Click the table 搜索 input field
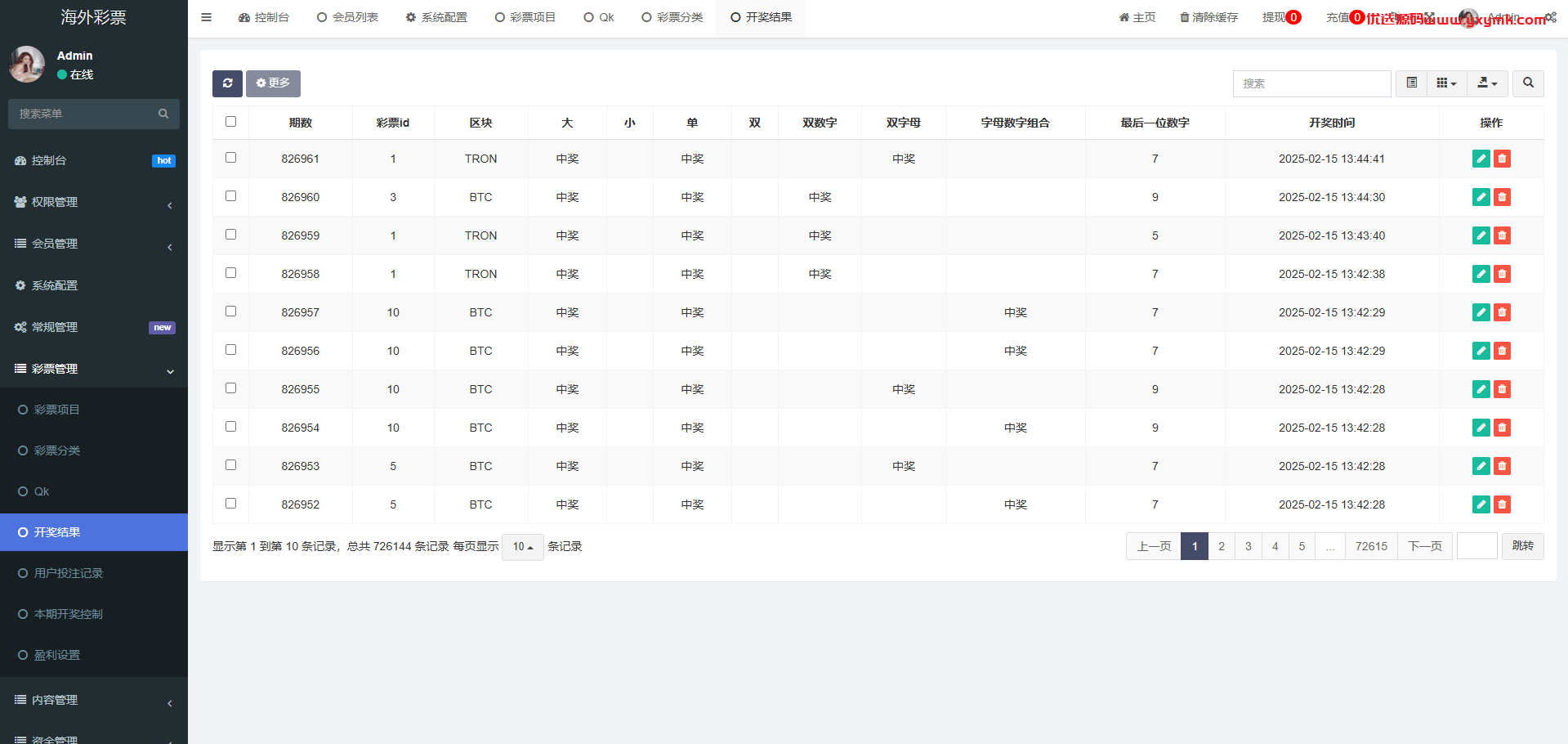Viewport: 1568px width, 744px height. 1311,83
